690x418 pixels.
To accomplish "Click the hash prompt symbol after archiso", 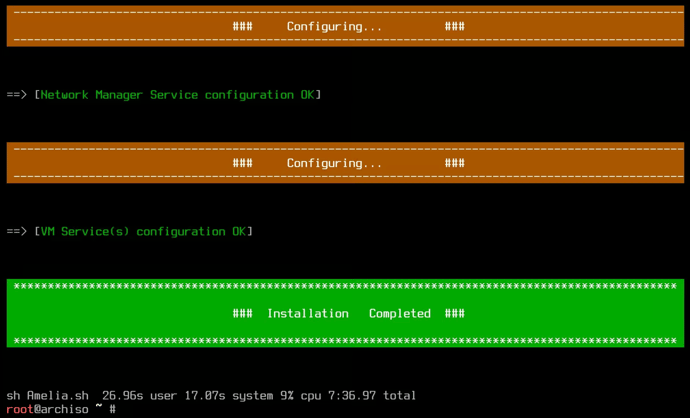I will pyautogui.click(x=113, y=409).
